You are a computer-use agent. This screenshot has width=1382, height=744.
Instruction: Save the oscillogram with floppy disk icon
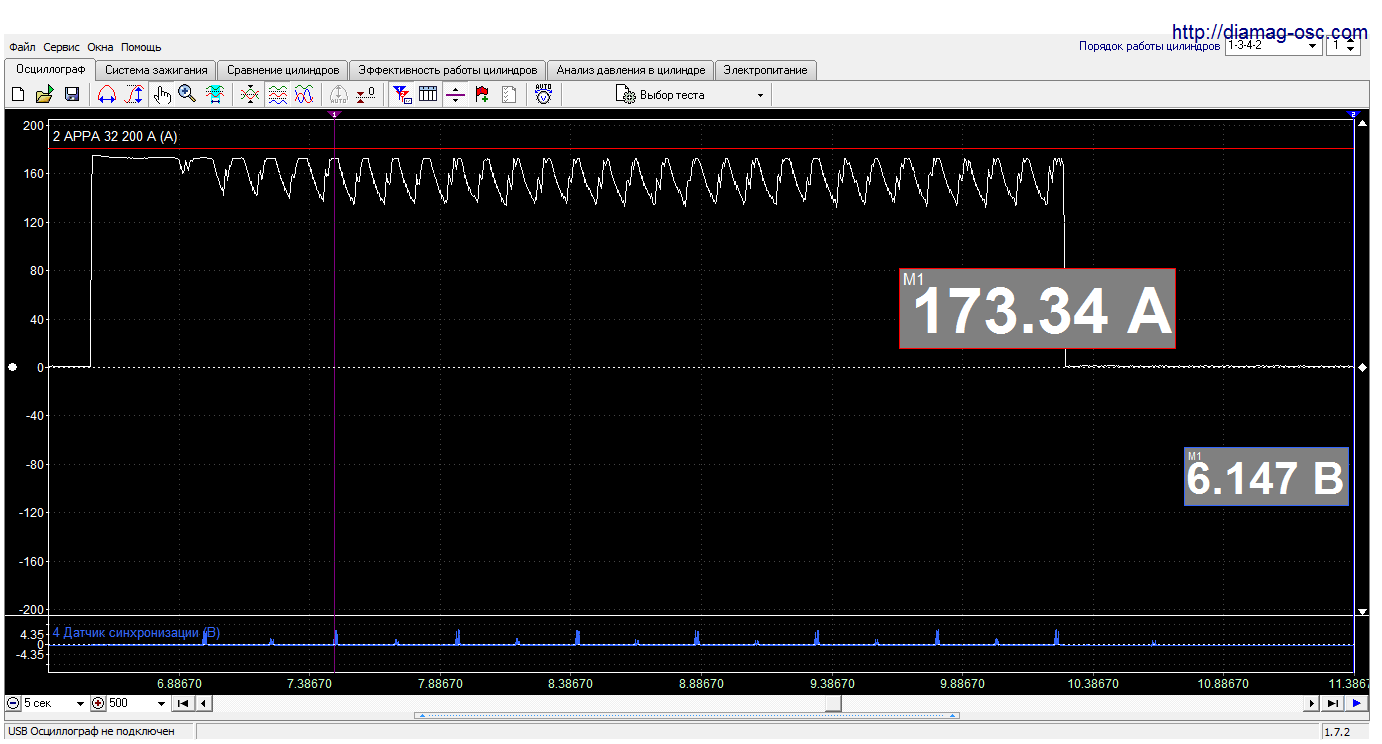click(x=72, y=94)
